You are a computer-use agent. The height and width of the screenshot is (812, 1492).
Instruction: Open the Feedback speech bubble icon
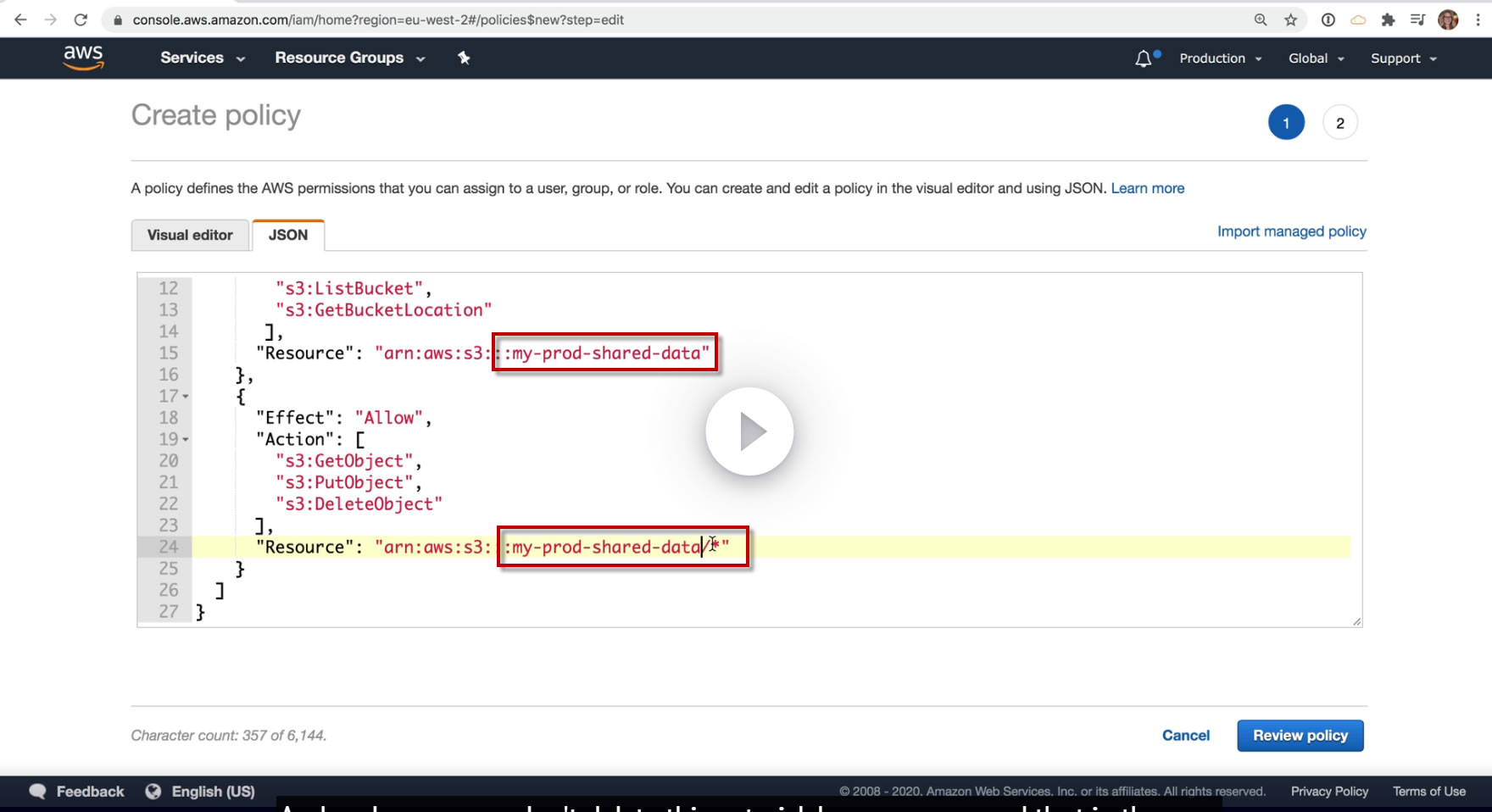[x=37, y=791]
